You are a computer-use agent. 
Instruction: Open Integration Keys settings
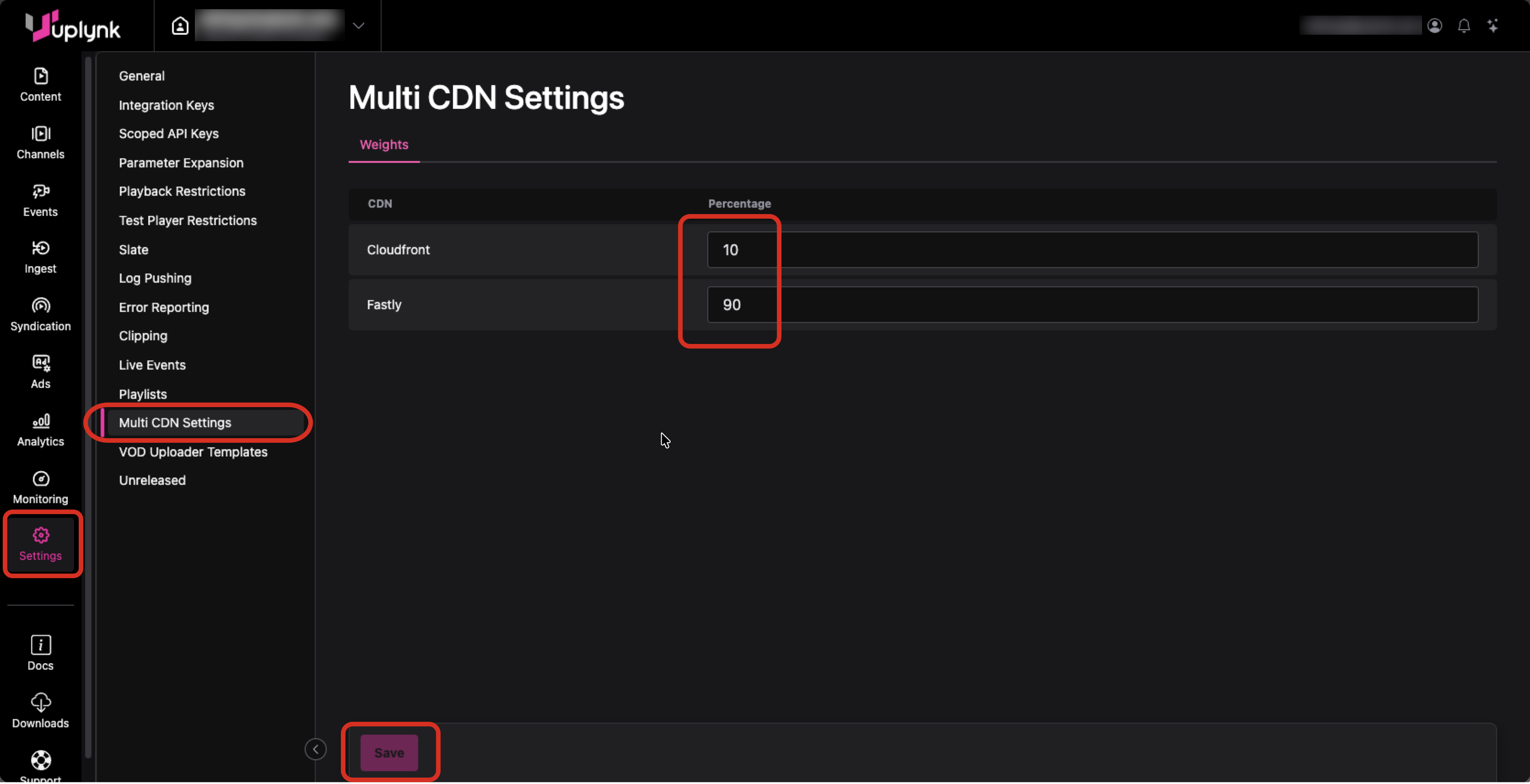tap(166, 105)
